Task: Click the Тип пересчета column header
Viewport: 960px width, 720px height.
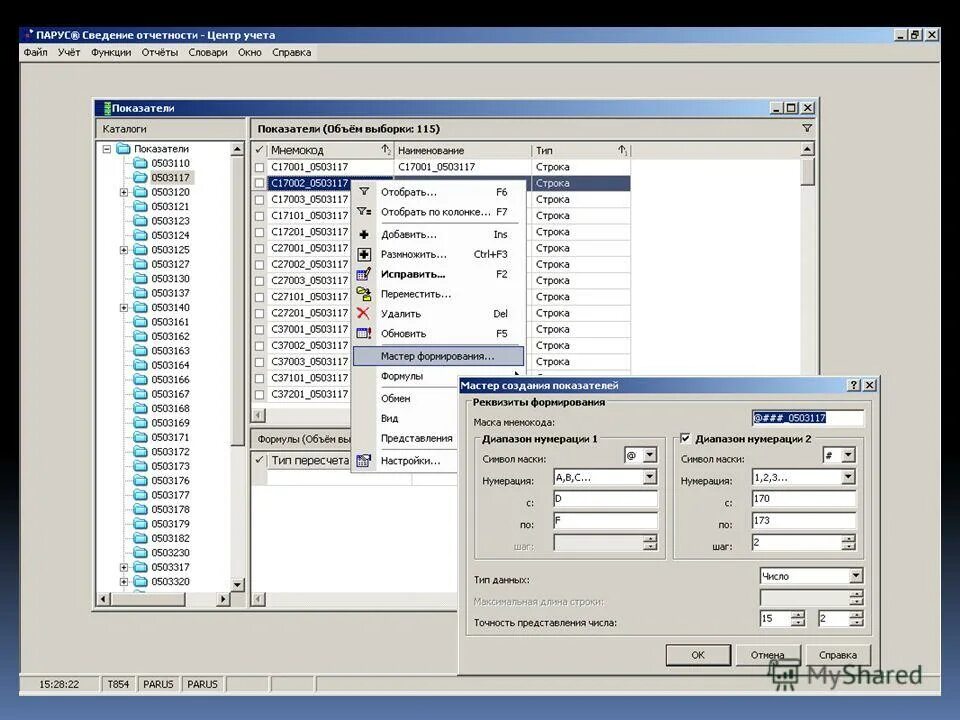Action: 310,460
